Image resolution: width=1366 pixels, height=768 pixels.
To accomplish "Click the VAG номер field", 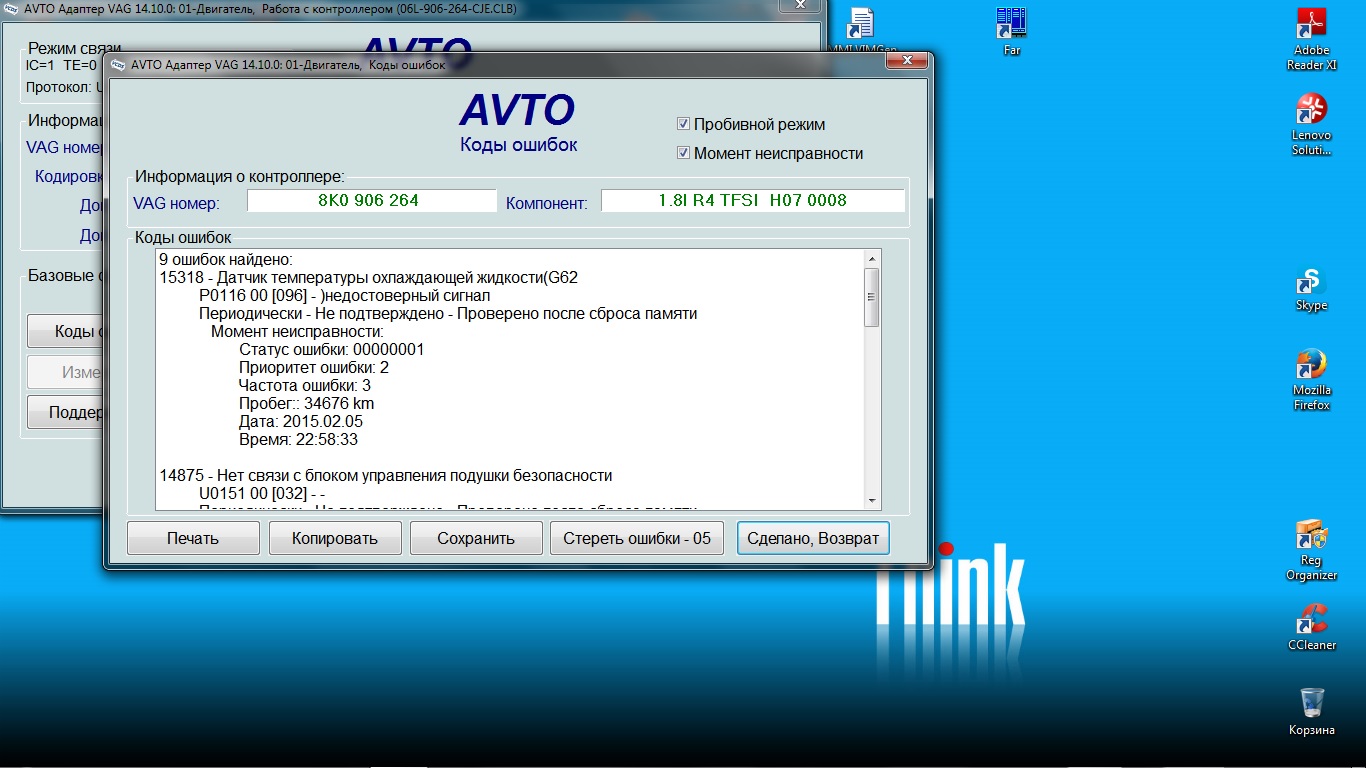I will click(x=371, y=201).
